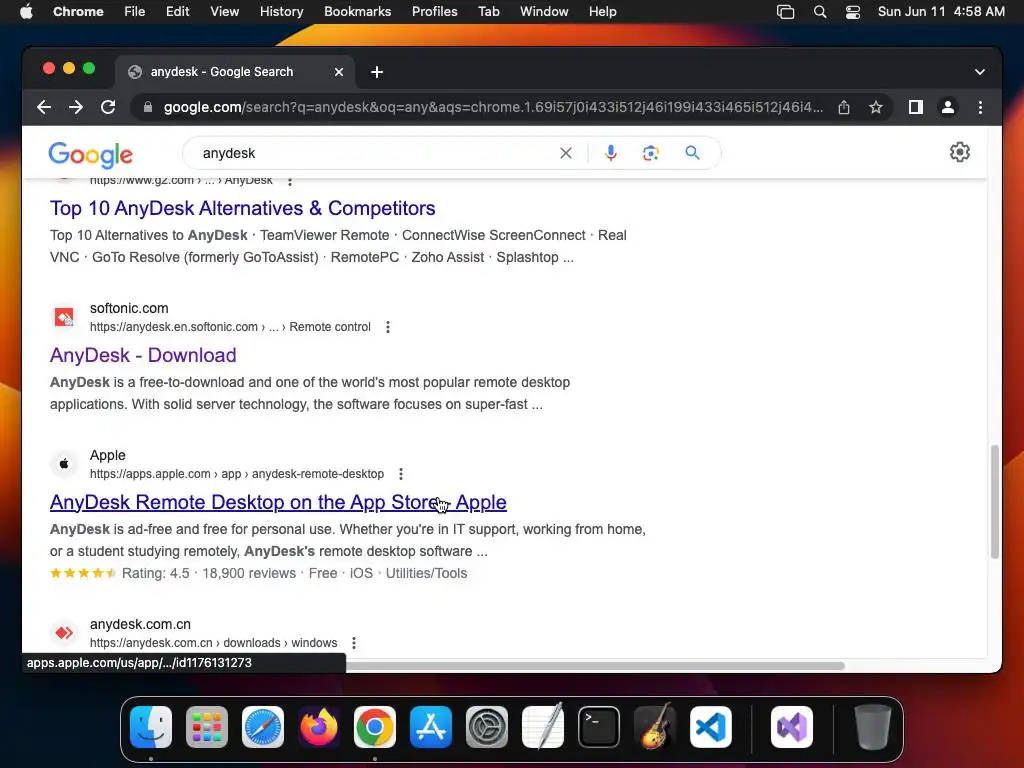Share this page via share icon
This screenshot has width=1024, height=768.
(844, 107)
